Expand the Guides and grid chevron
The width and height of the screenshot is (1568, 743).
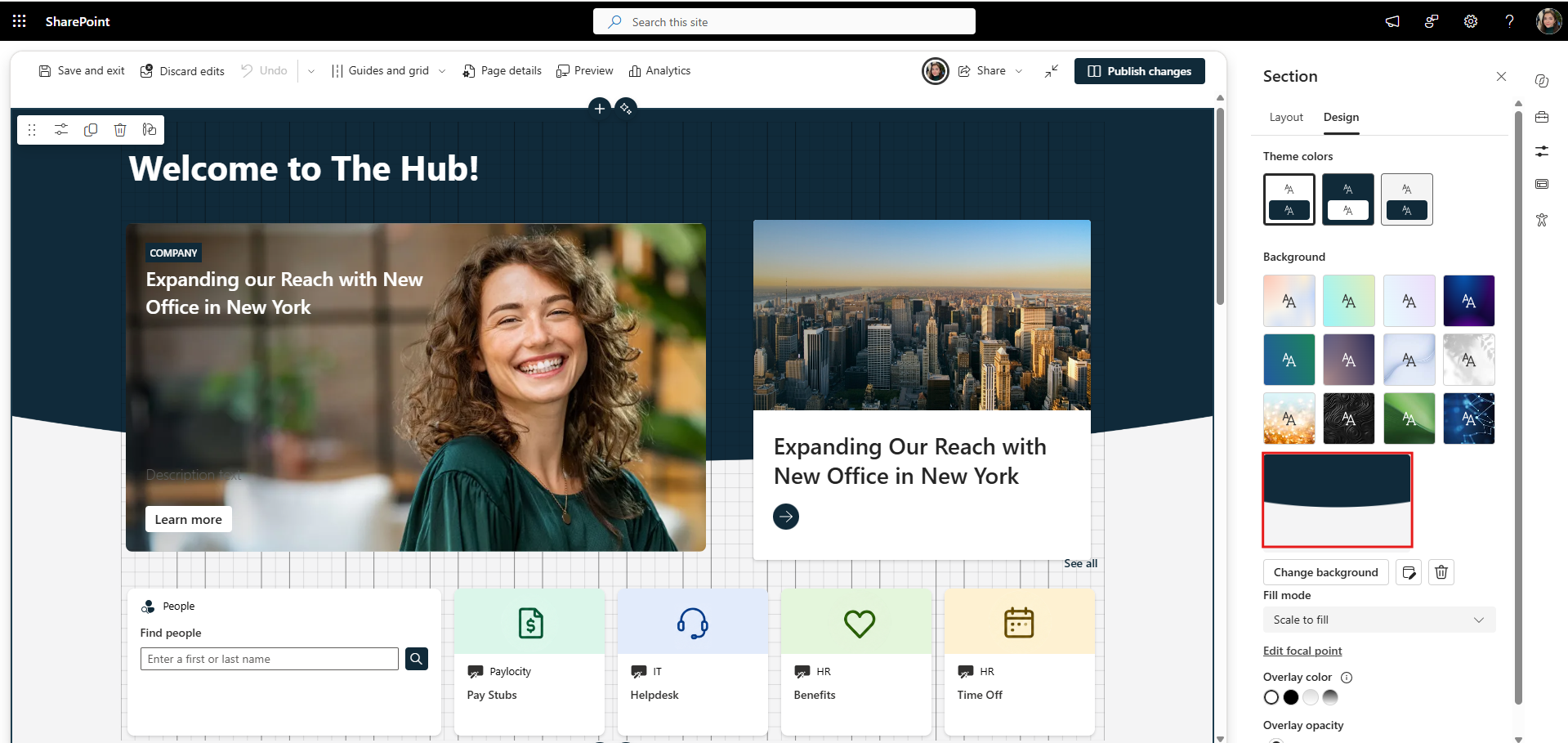(x=442, y=71)
